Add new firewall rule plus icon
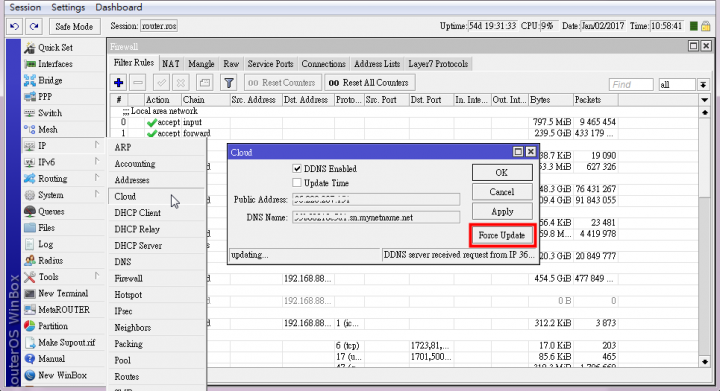The width and height of the screenshot is (720, 391). 118,83
